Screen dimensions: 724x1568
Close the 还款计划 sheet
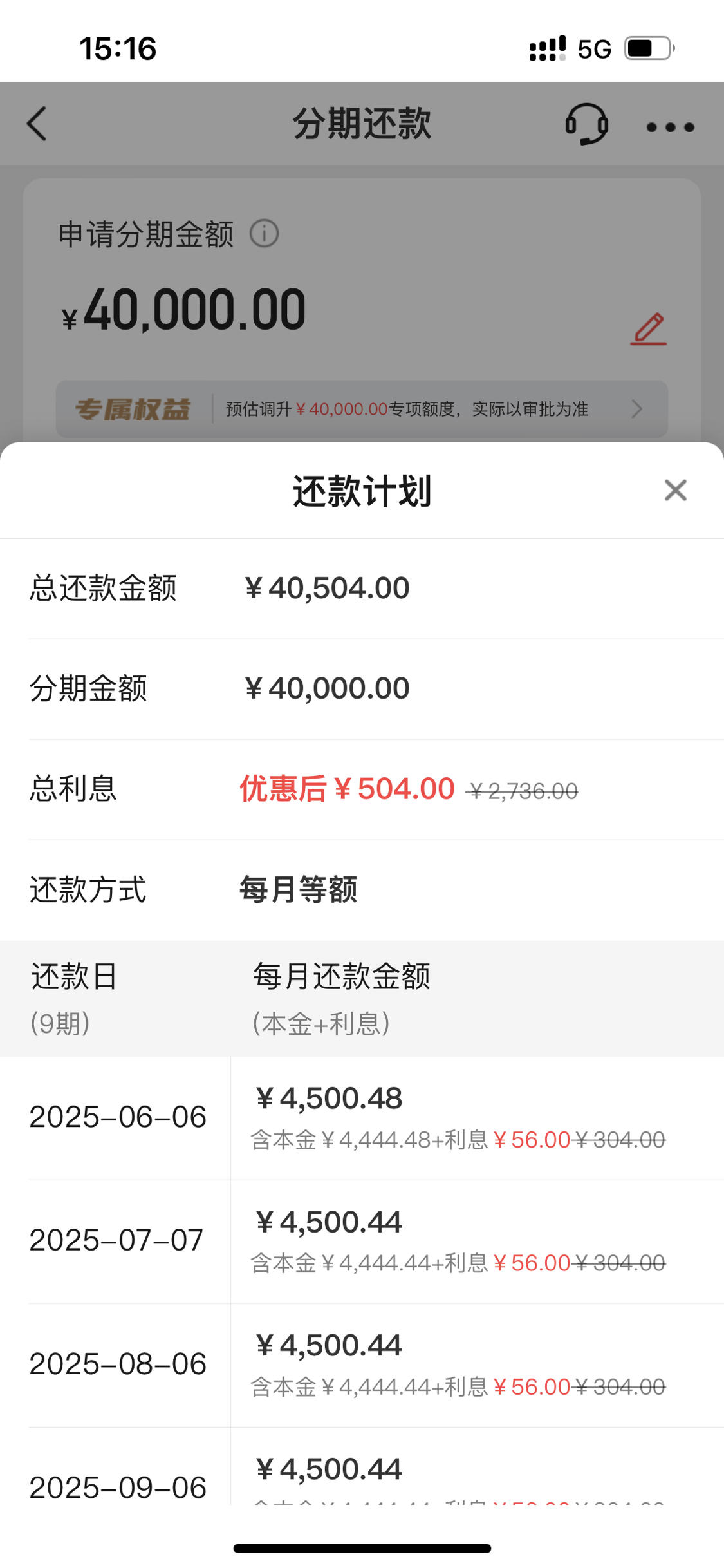(676, 490)
